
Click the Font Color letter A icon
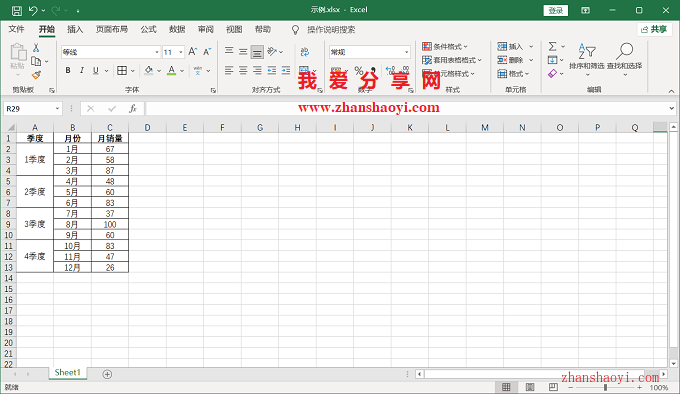tap(172, 70)
